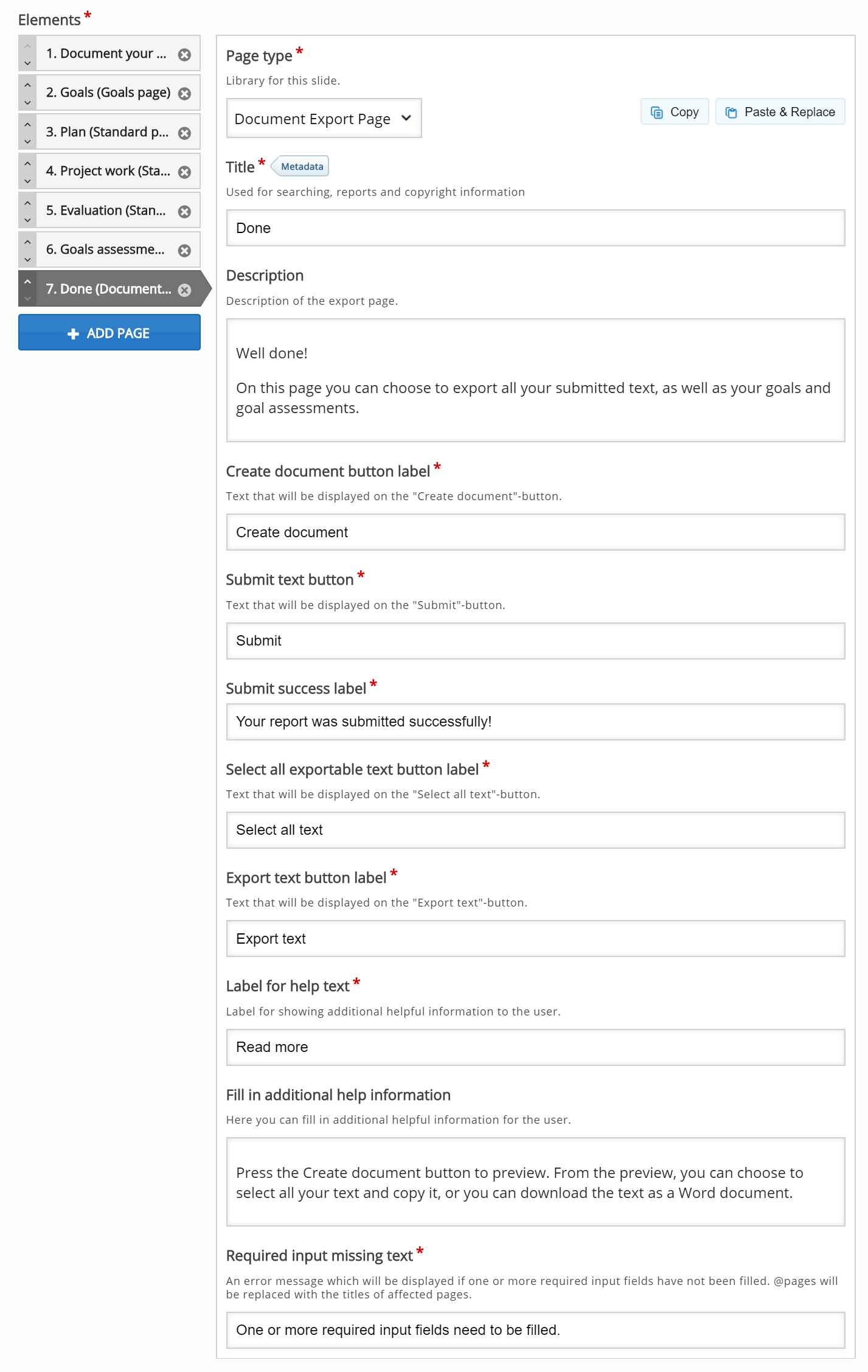This screenshot has height=1372, width=868.
Task: Open the Goals assessment page tab
Action: (106, 249)
